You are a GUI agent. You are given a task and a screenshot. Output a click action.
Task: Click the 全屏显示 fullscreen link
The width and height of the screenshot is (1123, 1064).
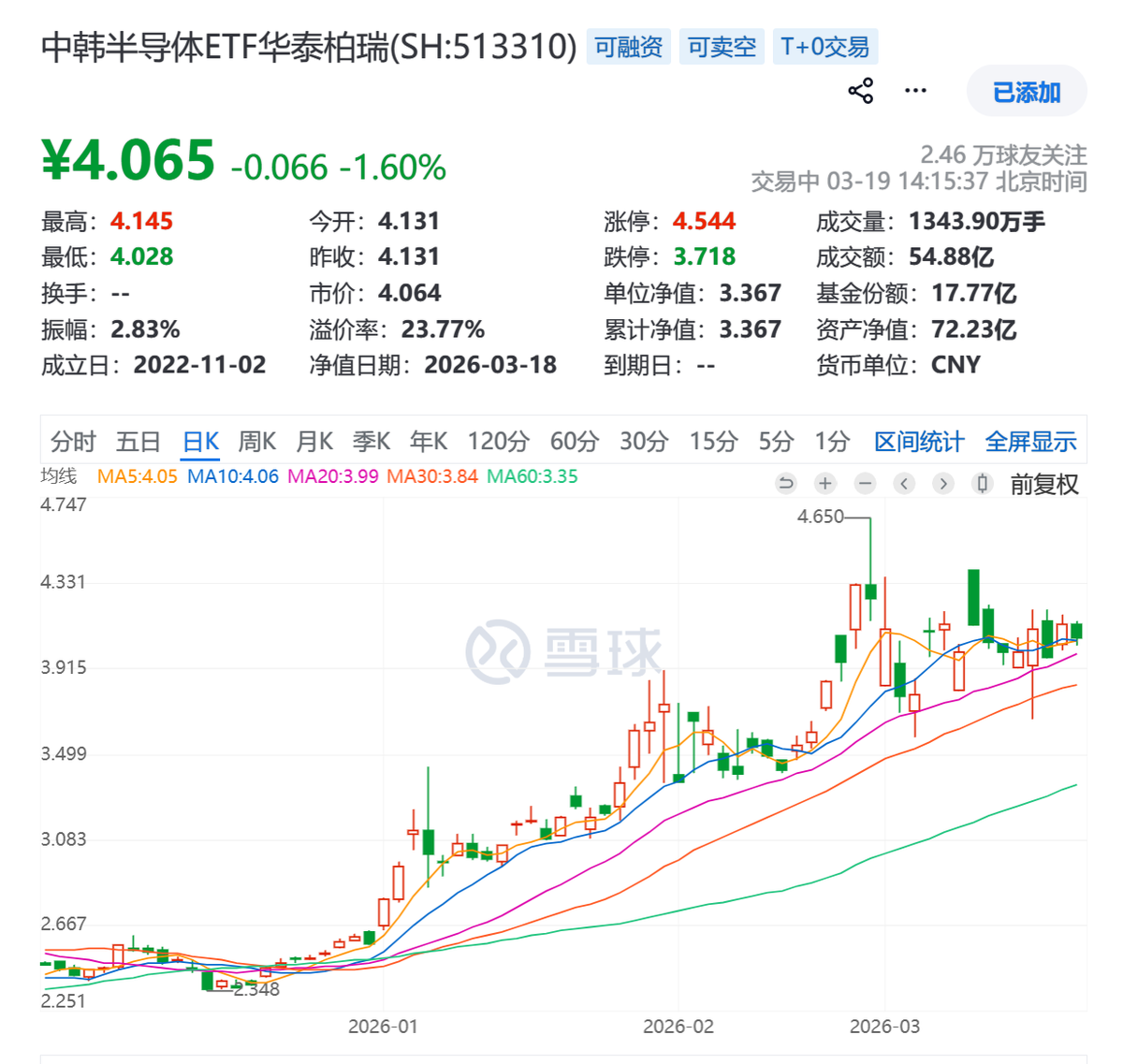click(x=1030, y=441)
